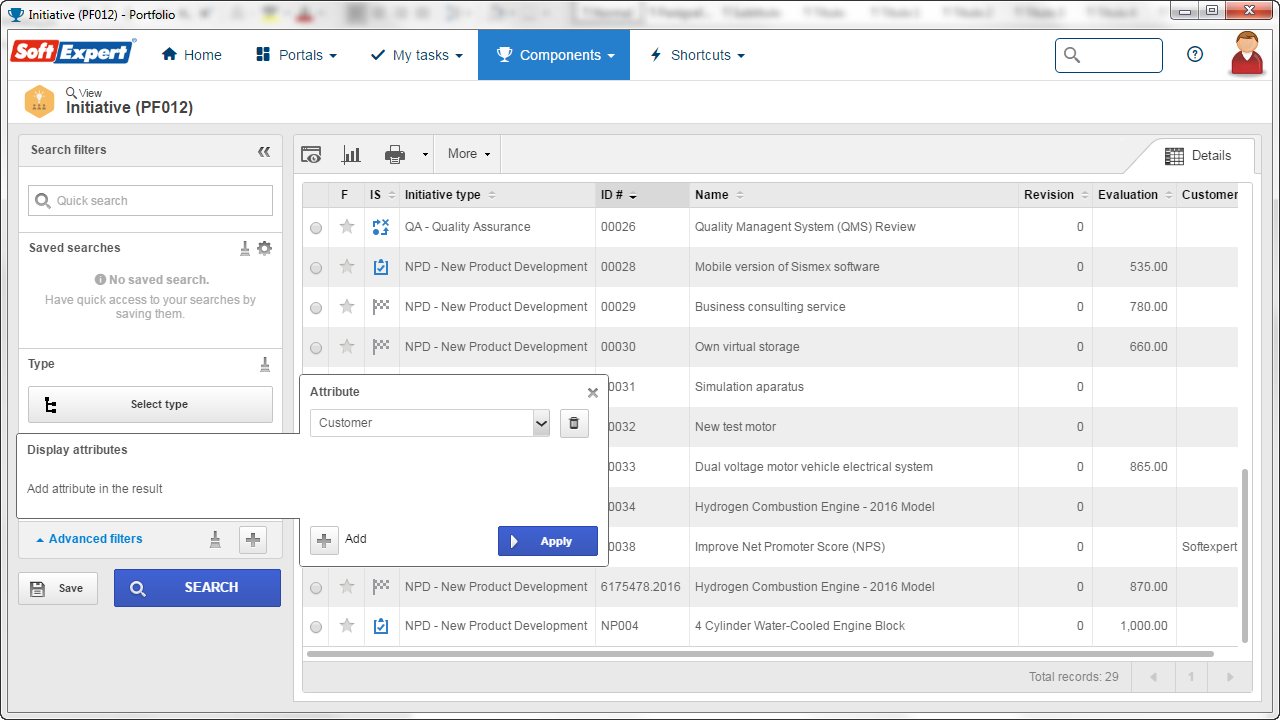This screenshot has width=1280, height=720.
Task: Sort by Name column
Action: [854, 195]
